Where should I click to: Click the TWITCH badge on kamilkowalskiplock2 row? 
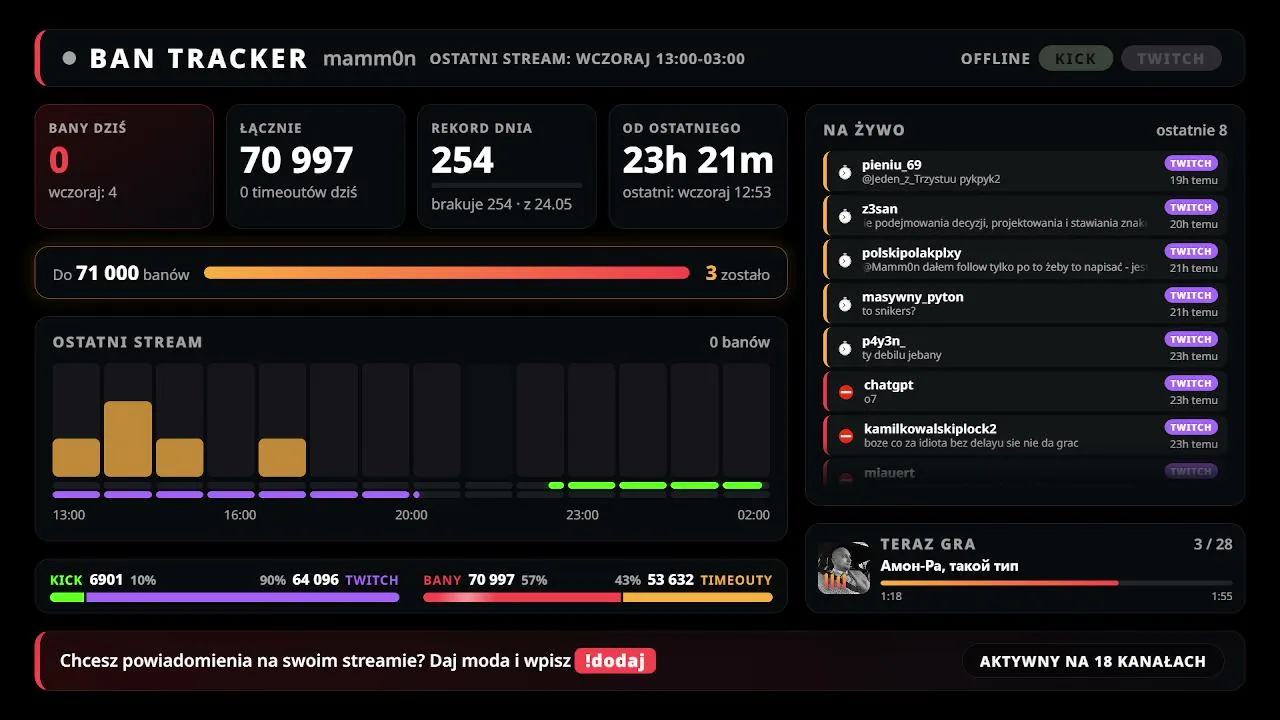tap(1191, 427)
